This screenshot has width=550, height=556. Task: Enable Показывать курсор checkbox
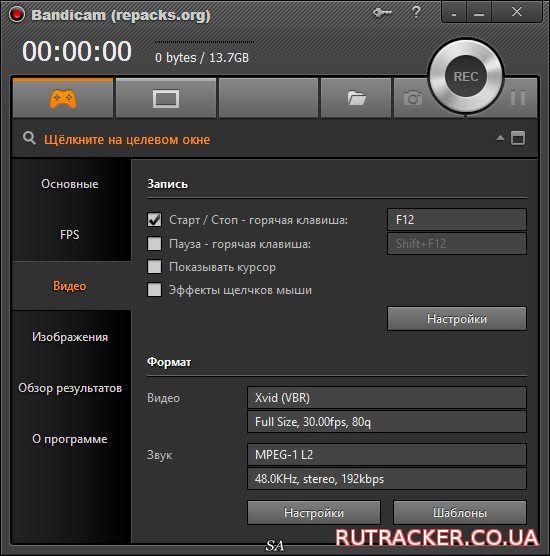click(154, 267)
